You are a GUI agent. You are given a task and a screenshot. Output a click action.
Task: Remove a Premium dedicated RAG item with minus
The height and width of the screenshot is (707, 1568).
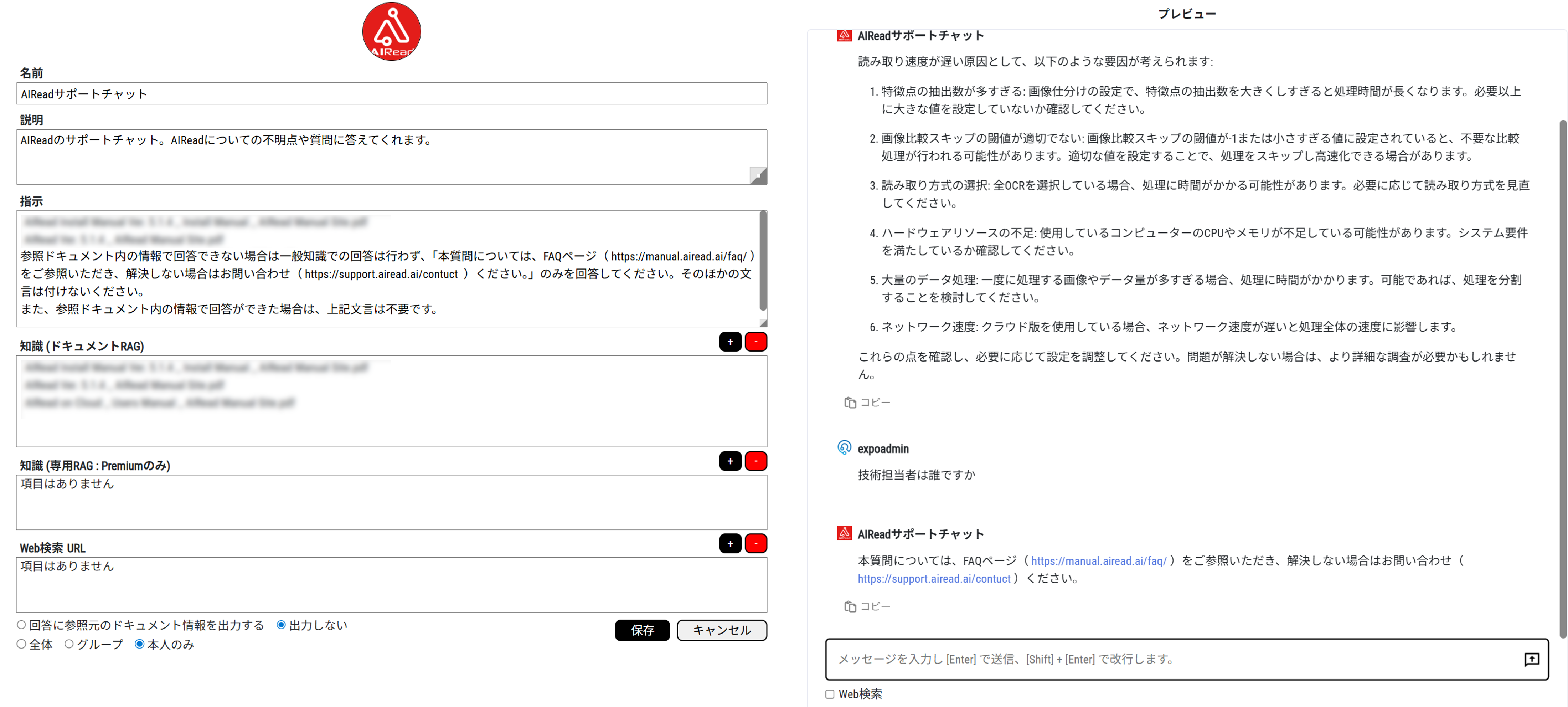click(755, 461)
